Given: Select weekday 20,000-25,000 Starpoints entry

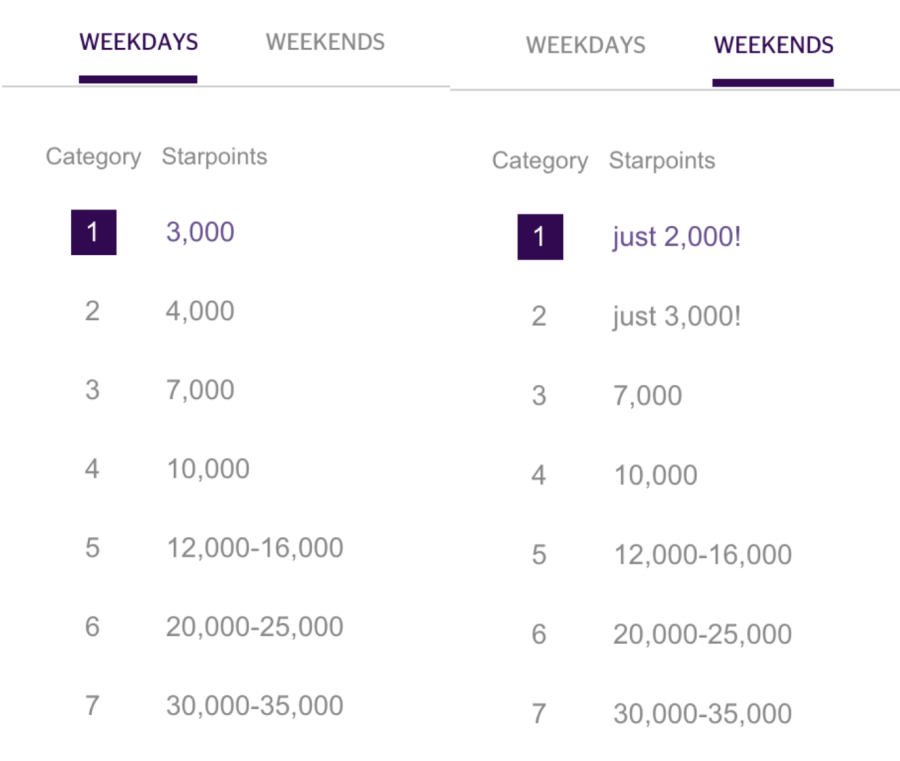Looking at the screenshot, I should pos(254,627).
